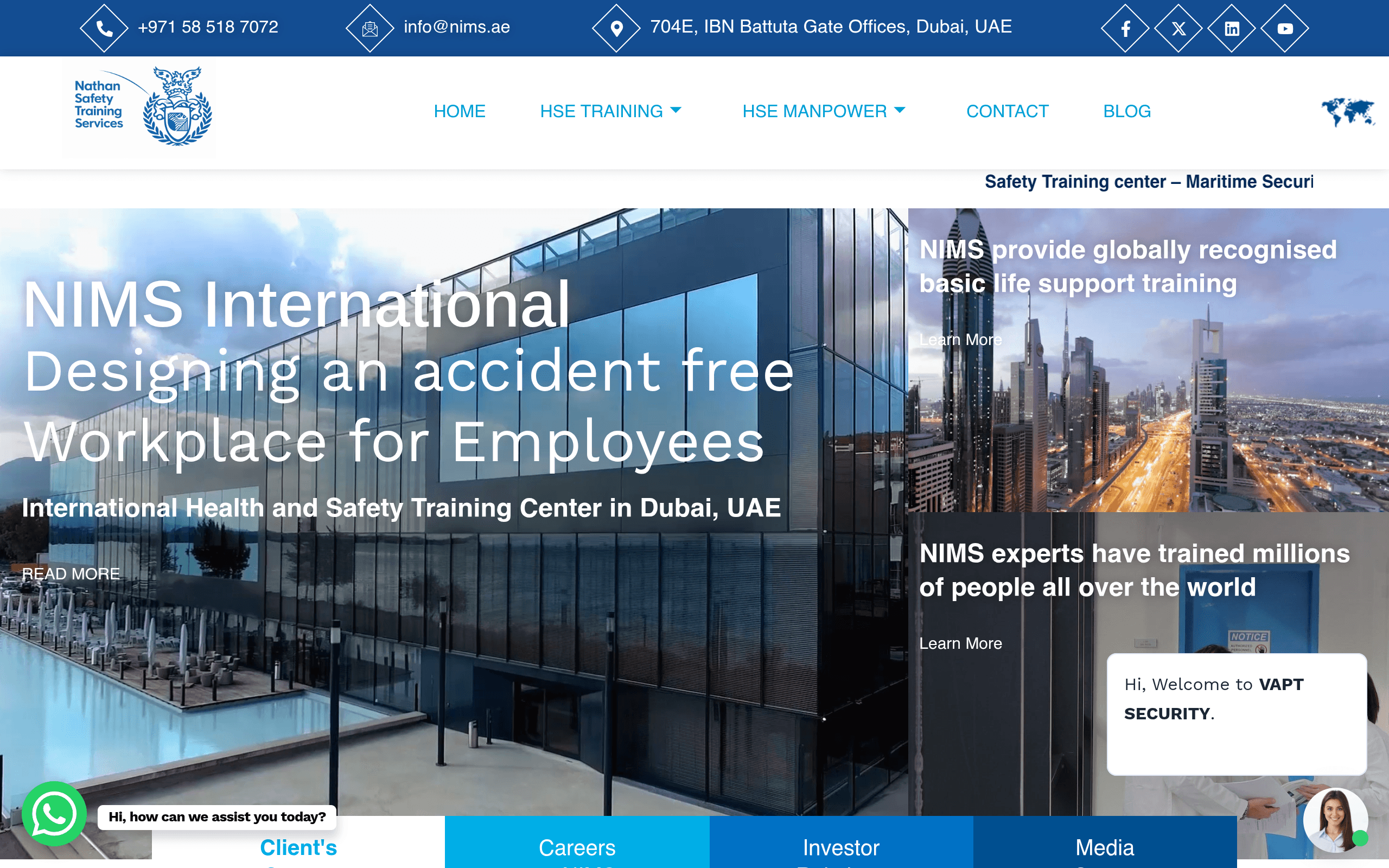Click the location pin icon
The height and width of the screenshot is (868, 1389).
coord(616,28)
